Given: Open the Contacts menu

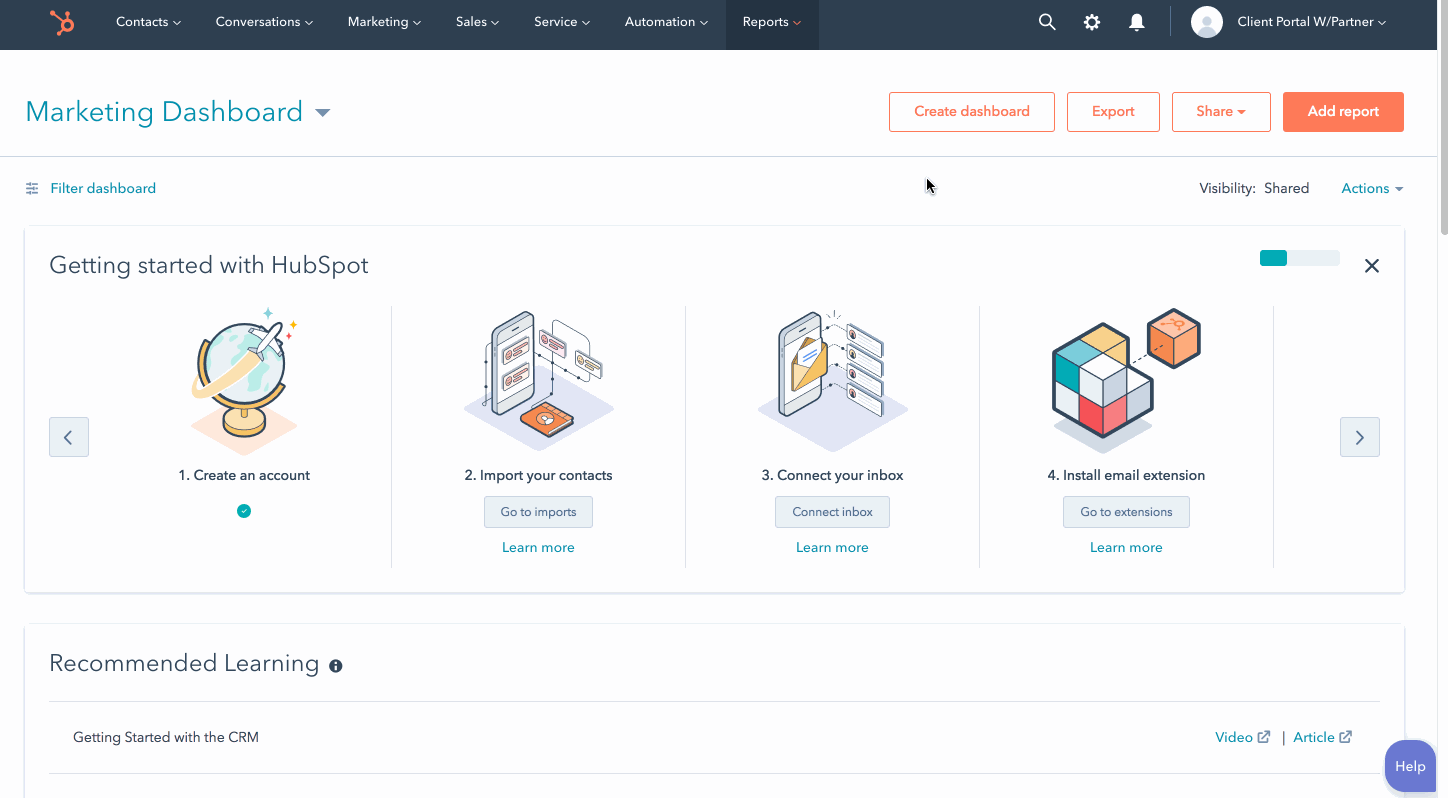Looking at the screenshot, I should 148,22.
